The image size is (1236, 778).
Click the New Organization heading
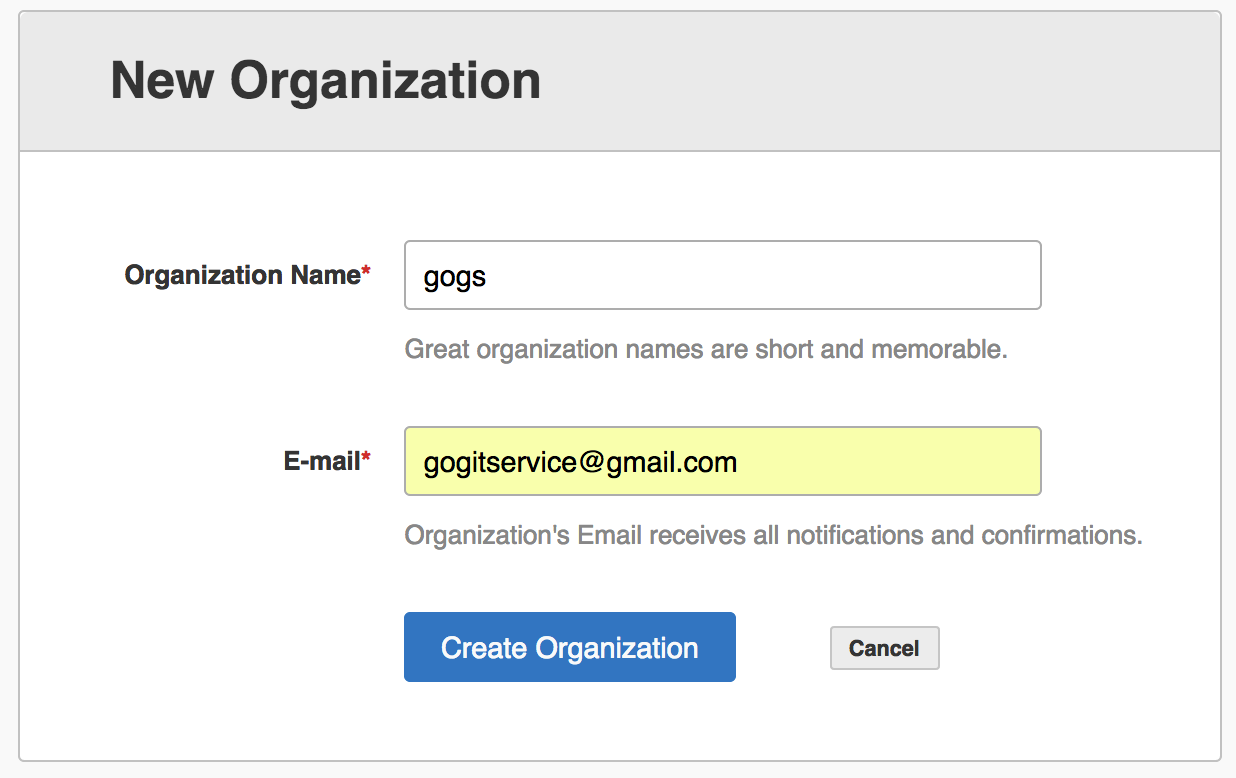tap(326, 80)
